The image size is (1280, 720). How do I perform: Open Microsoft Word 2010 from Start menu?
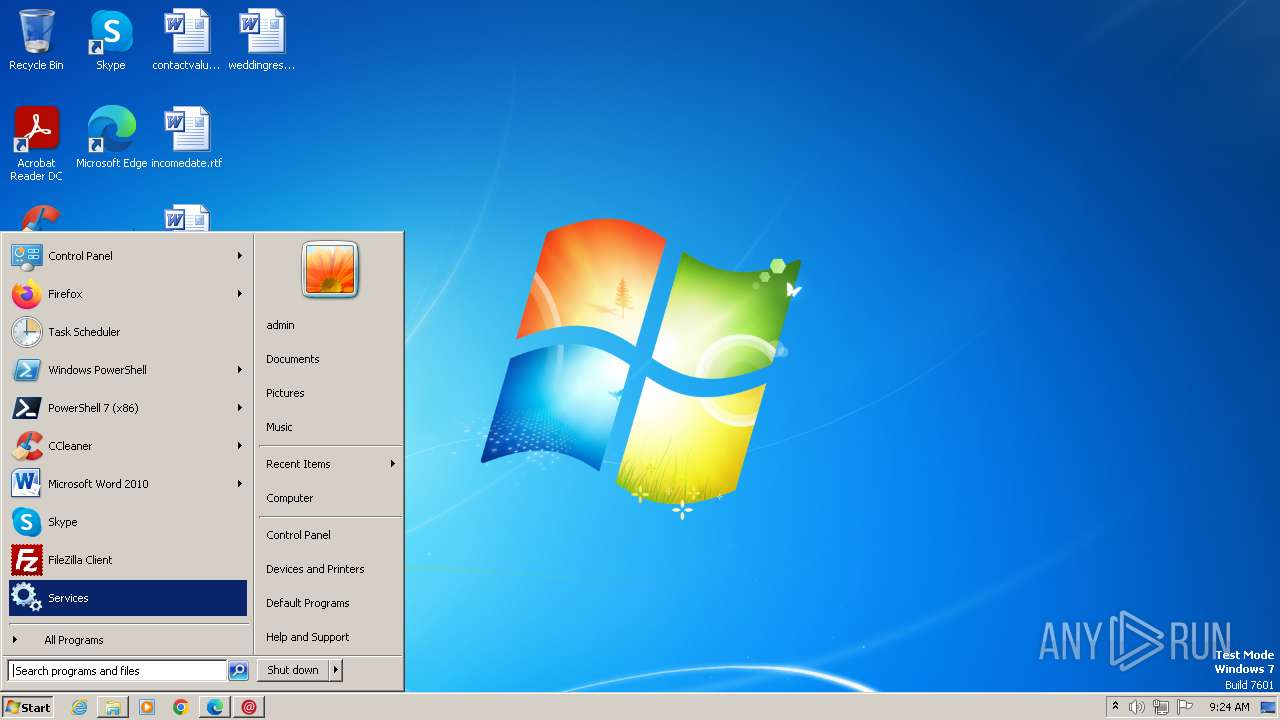point(128,484)
